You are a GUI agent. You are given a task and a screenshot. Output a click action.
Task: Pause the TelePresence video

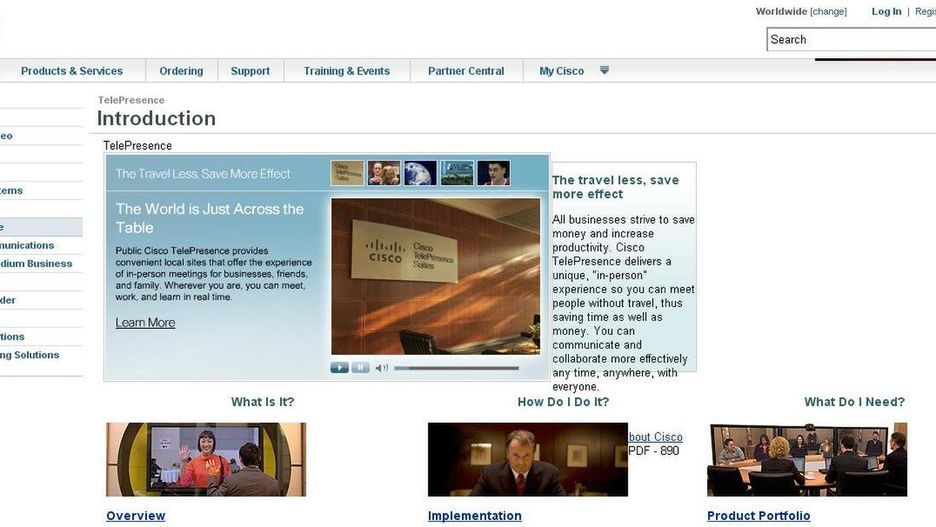click(361, 368)
